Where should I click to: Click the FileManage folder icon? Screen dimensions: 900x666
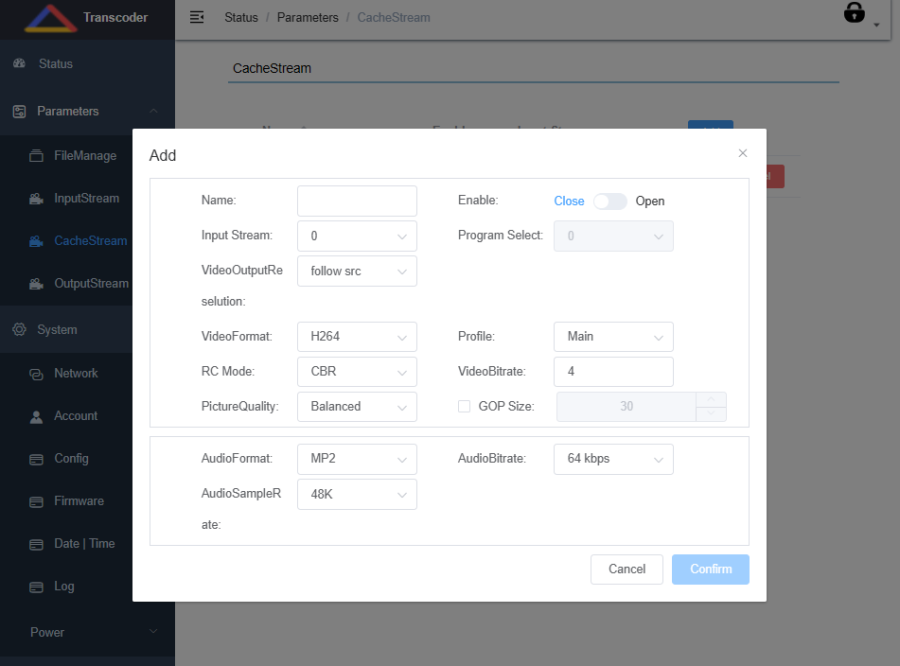pyautogui.click(x=36, y=156)
